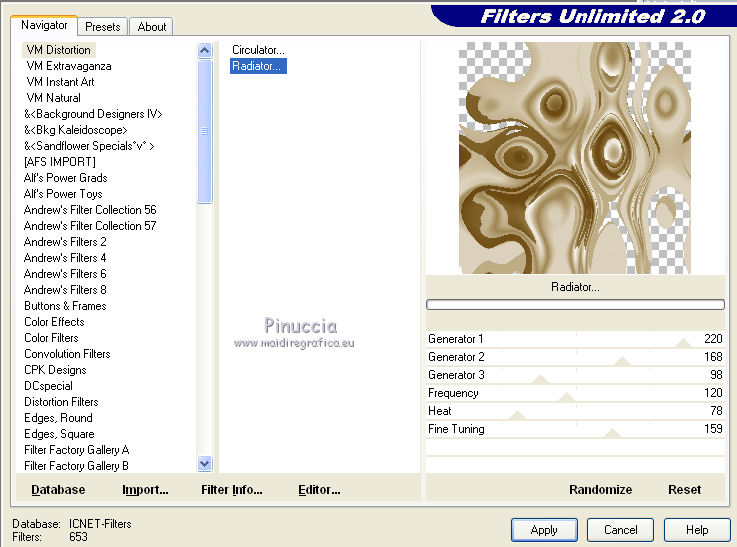Viewport: 737px width, 547px height.
Task: Click the Generator 2 slider handle
Action: (x=623, y=361)
